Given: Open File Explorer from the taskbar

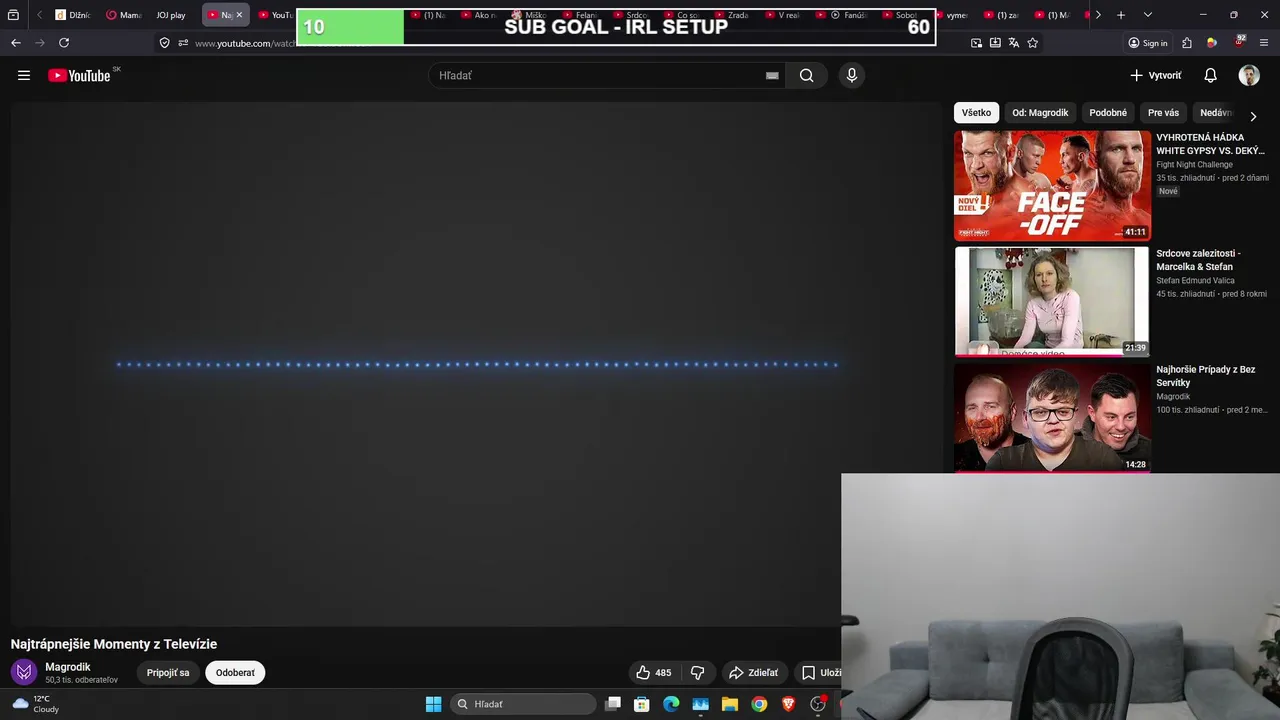Looking at the screenshot, I should pyautogui.click(x=730, y=704).
